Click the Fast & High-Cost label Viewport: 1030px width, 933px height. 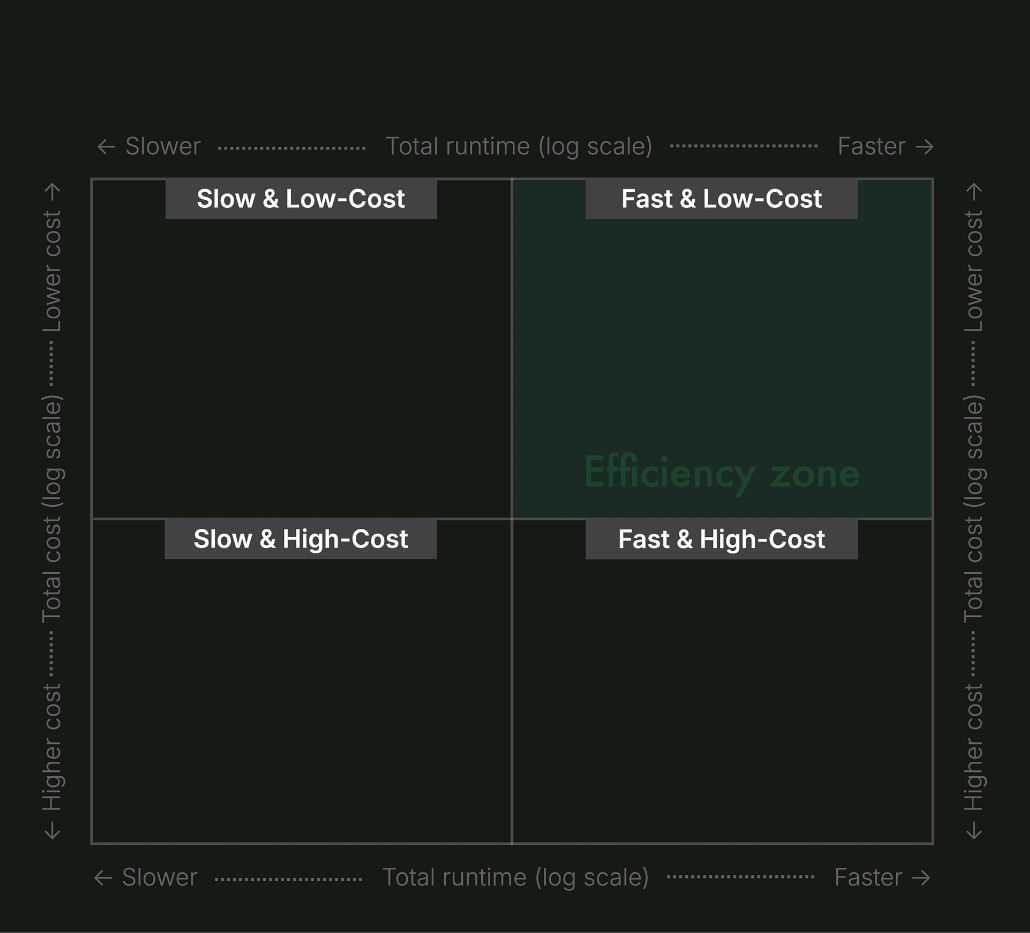(722, 538)
